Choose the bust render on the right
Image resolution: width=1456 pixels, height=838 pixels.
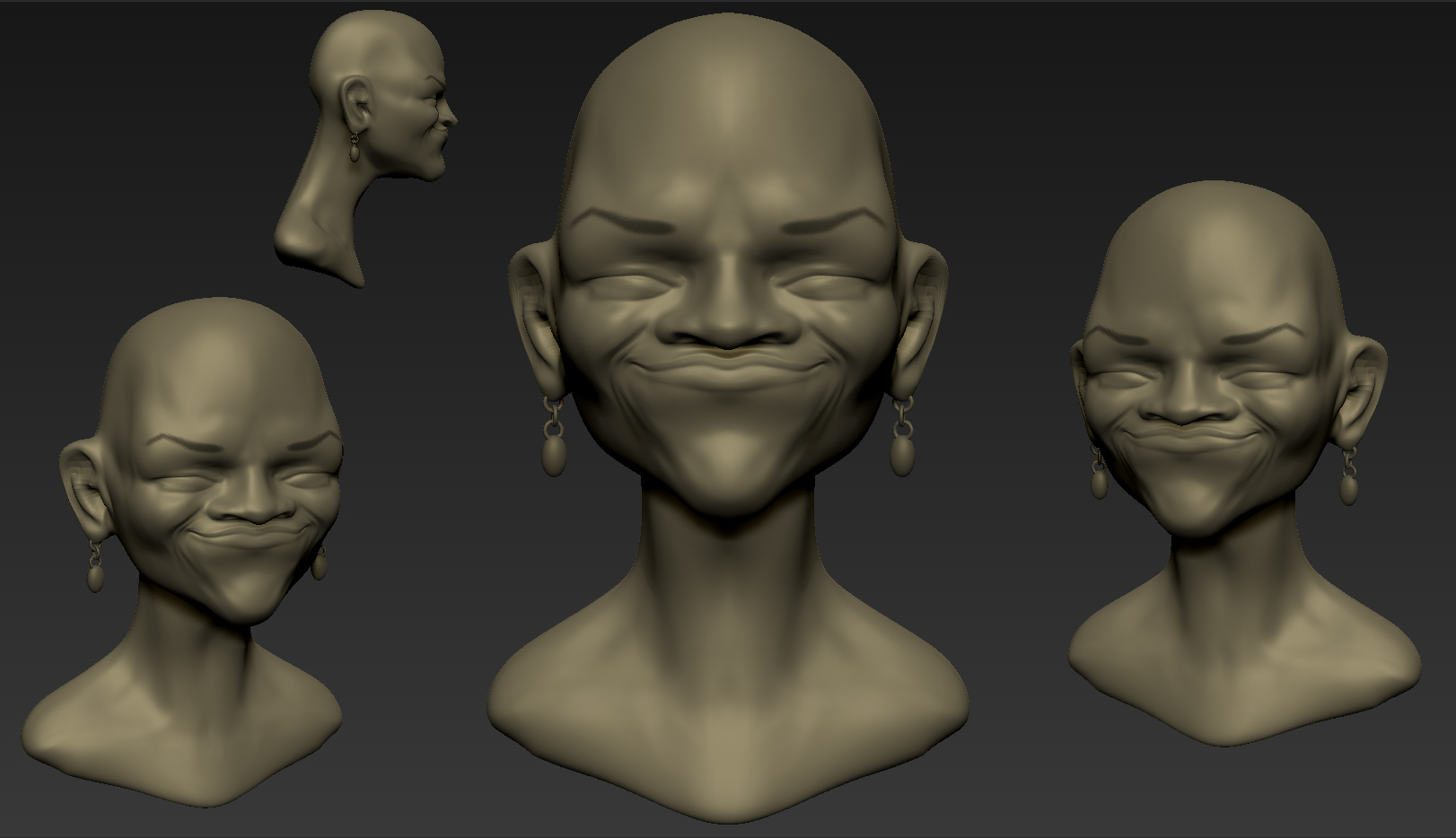point(1246,463)
